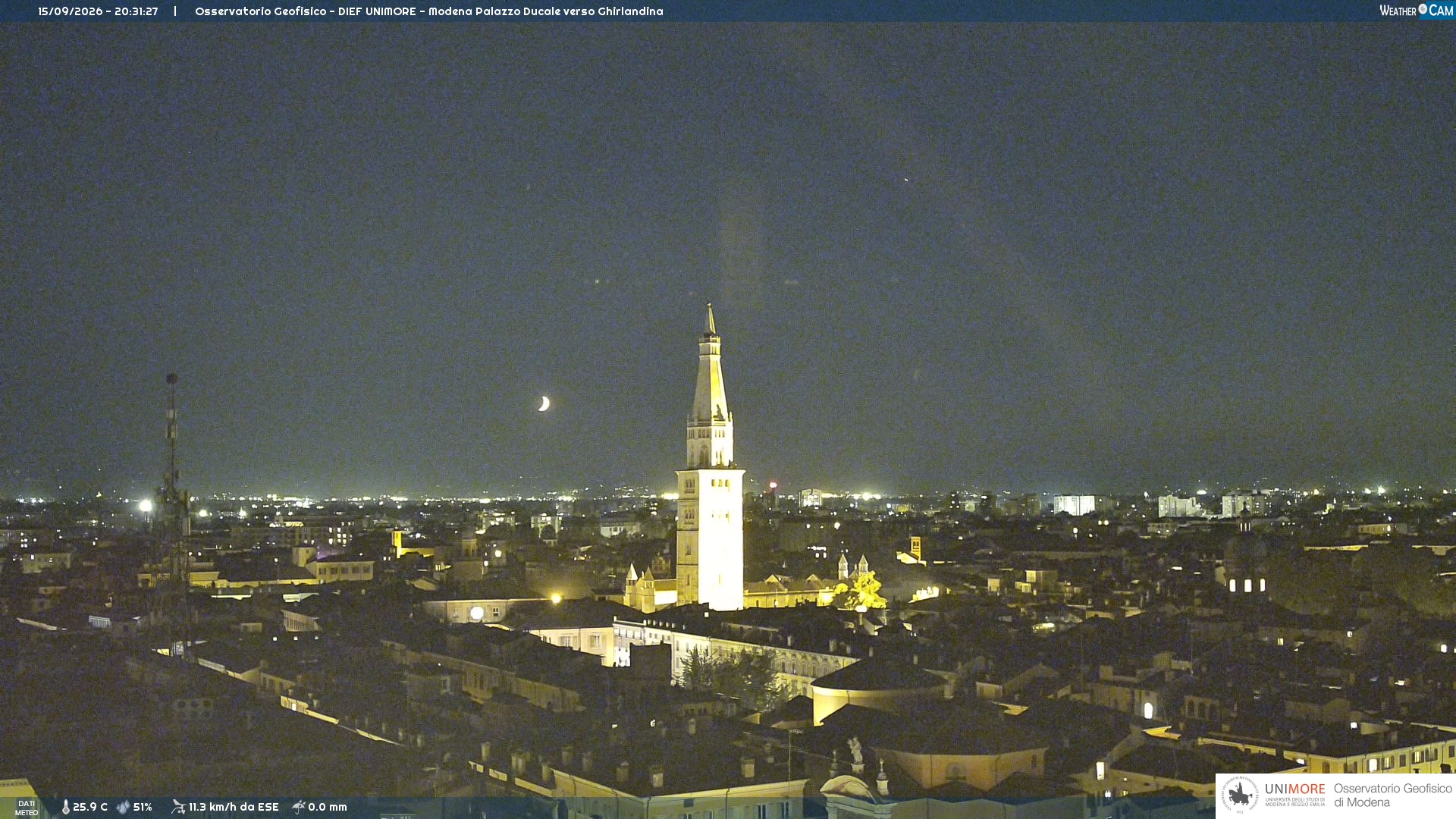The height and width of the screenshot is (819, 1456).
Task: Click the humidity water drops icon
Action: (x=123, y=807)
